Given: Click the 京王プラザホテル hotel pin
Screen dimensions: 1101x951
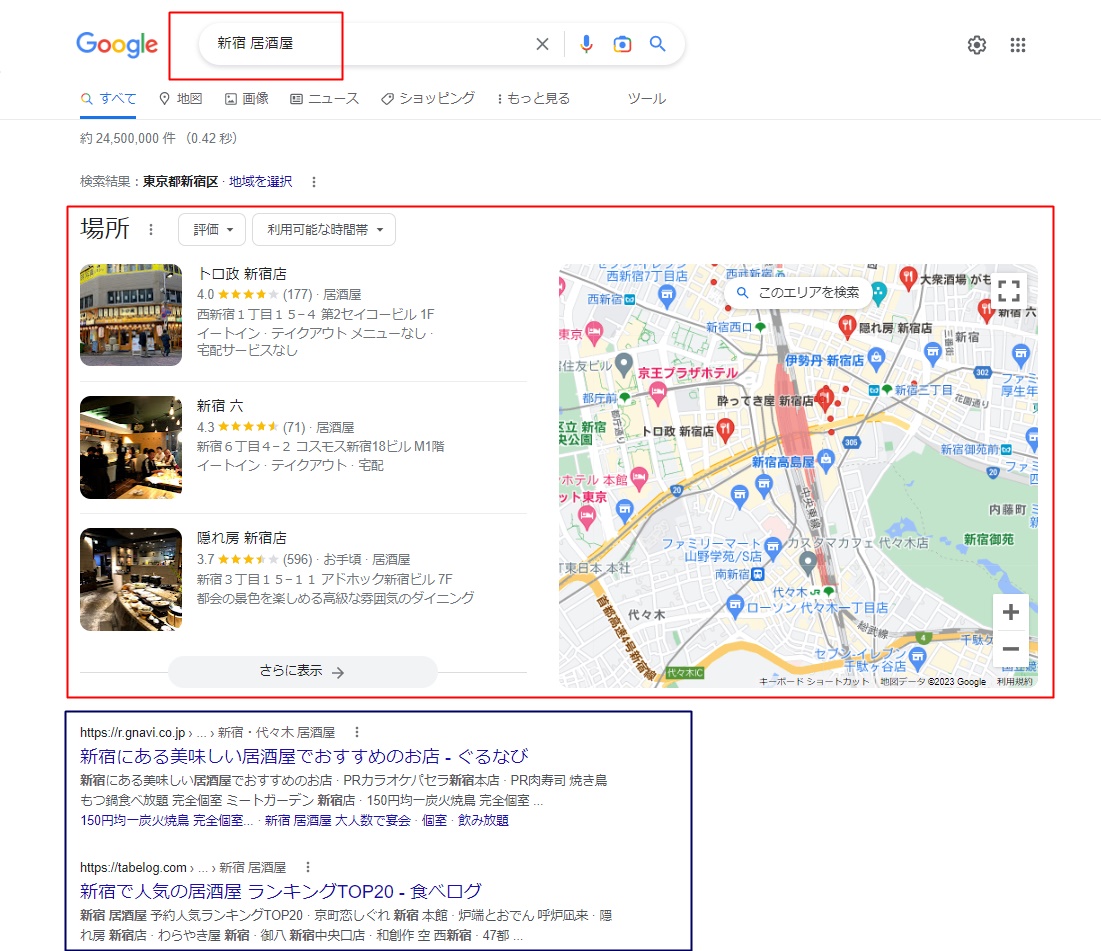Looking at the screenshot, I should 657,393.
